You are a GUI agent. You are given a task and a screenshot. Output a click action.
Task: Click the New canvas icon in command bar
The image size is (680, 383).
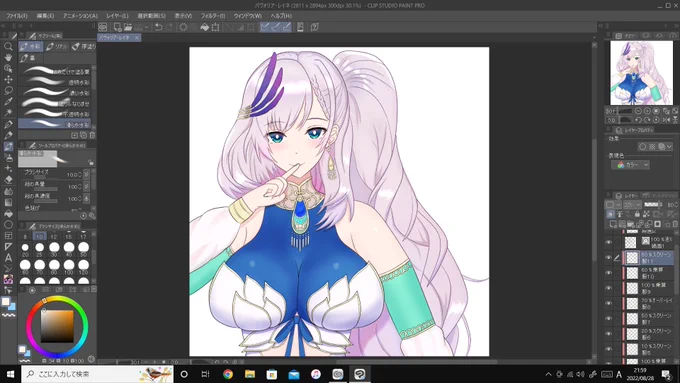117,27
